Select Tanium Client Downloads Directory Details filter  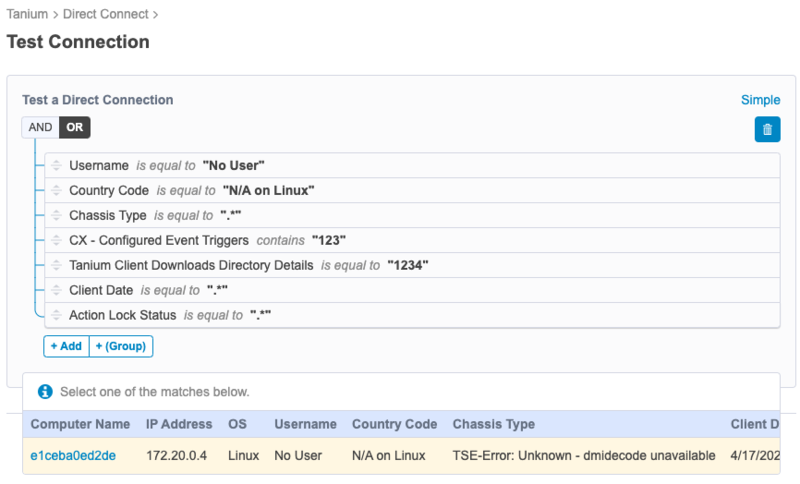click(x=412, y=265)
